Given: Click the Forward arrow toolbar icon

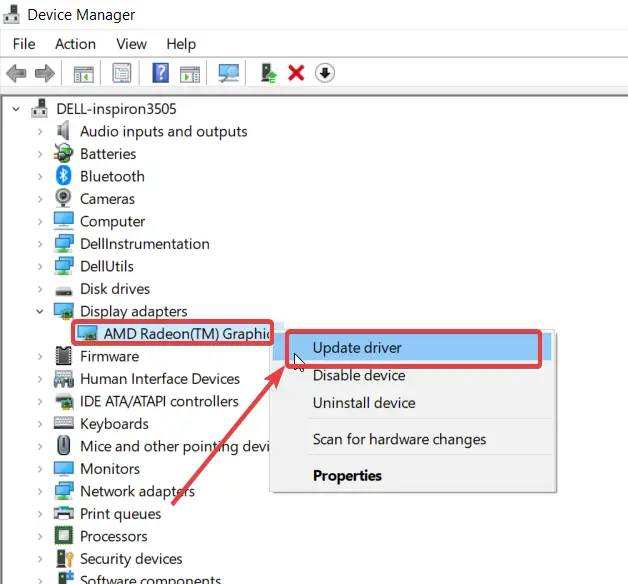Looking at the screenshot, I should pos(45,73).
